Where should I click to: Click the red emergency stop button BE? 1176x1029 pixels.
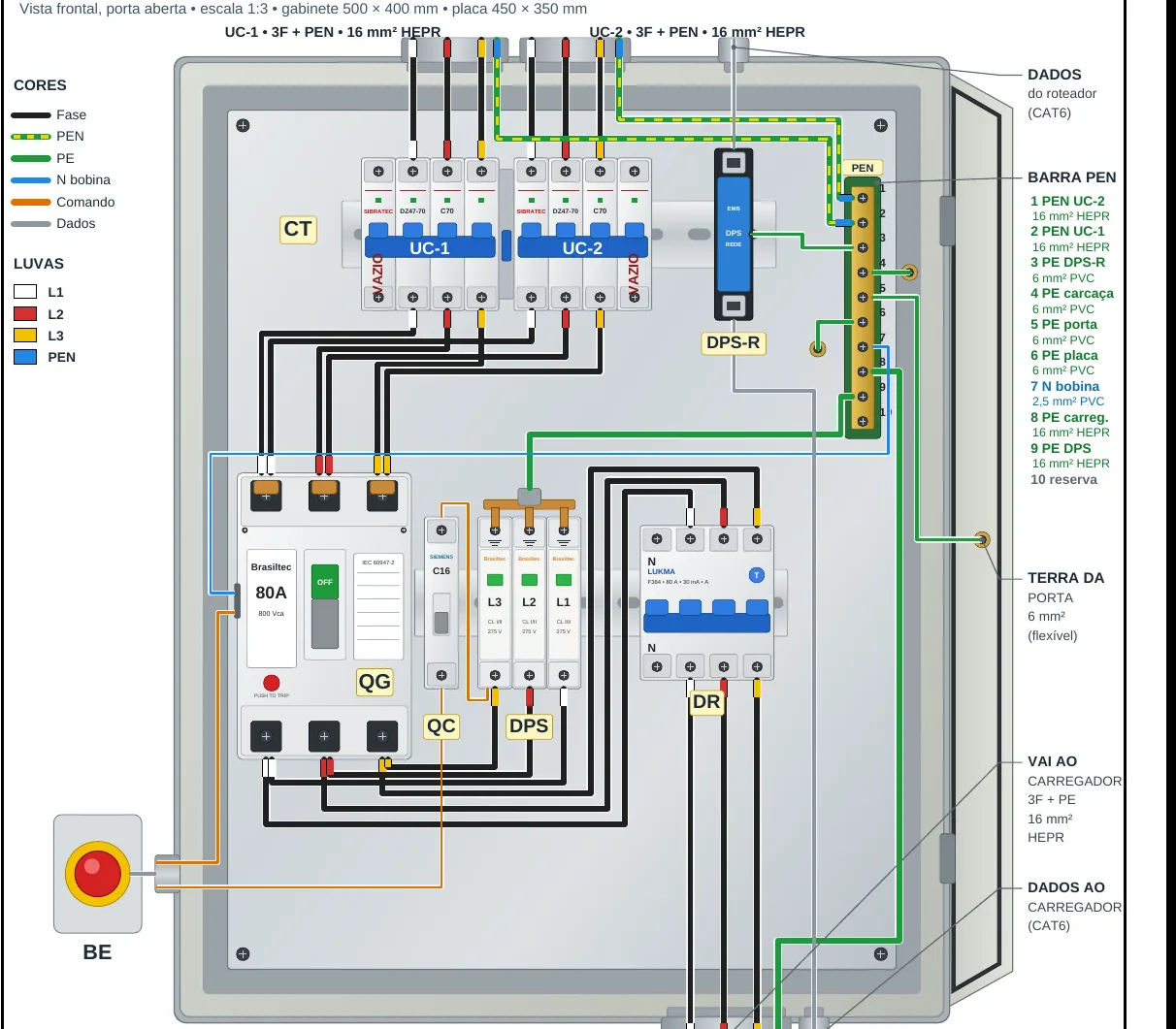click(98, 874)
